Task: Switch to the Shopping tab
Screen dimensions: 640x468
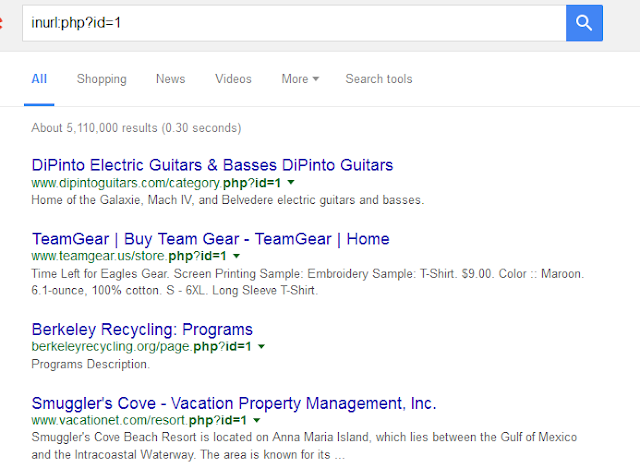Action: 101,79
